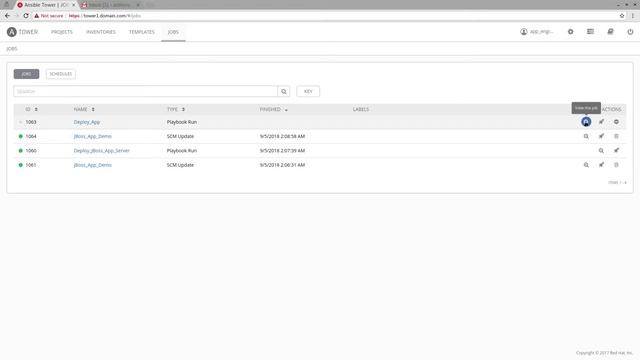
Task: Click job ID 1064
Action: (x=31, y=136)
